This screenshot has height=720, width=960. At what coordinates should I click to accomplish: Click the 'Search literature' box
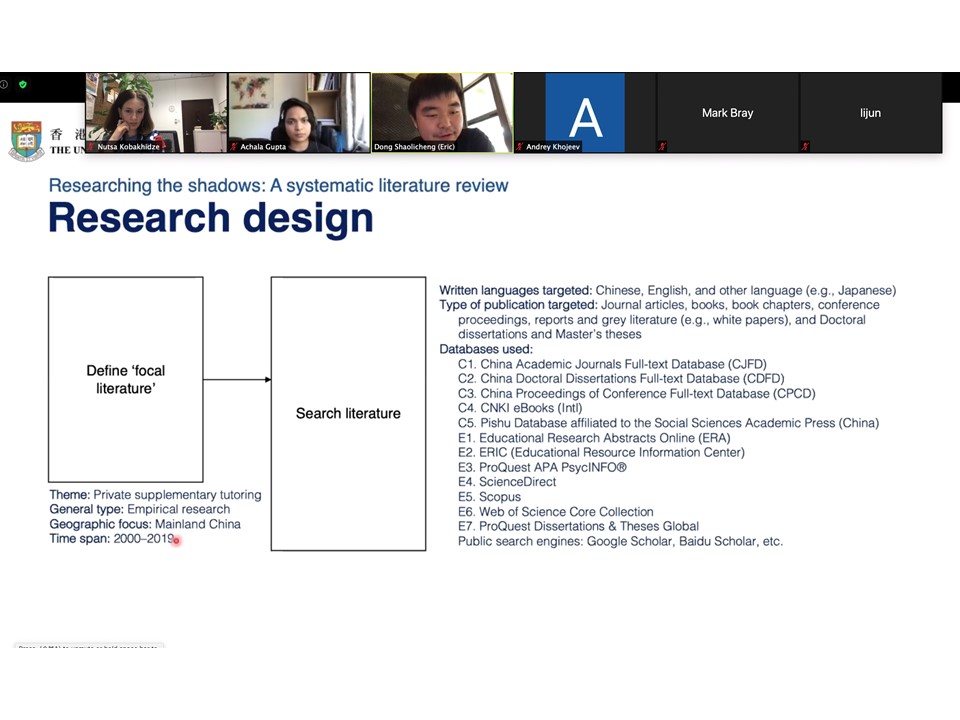pyautogui.click(x=348, y=413)
